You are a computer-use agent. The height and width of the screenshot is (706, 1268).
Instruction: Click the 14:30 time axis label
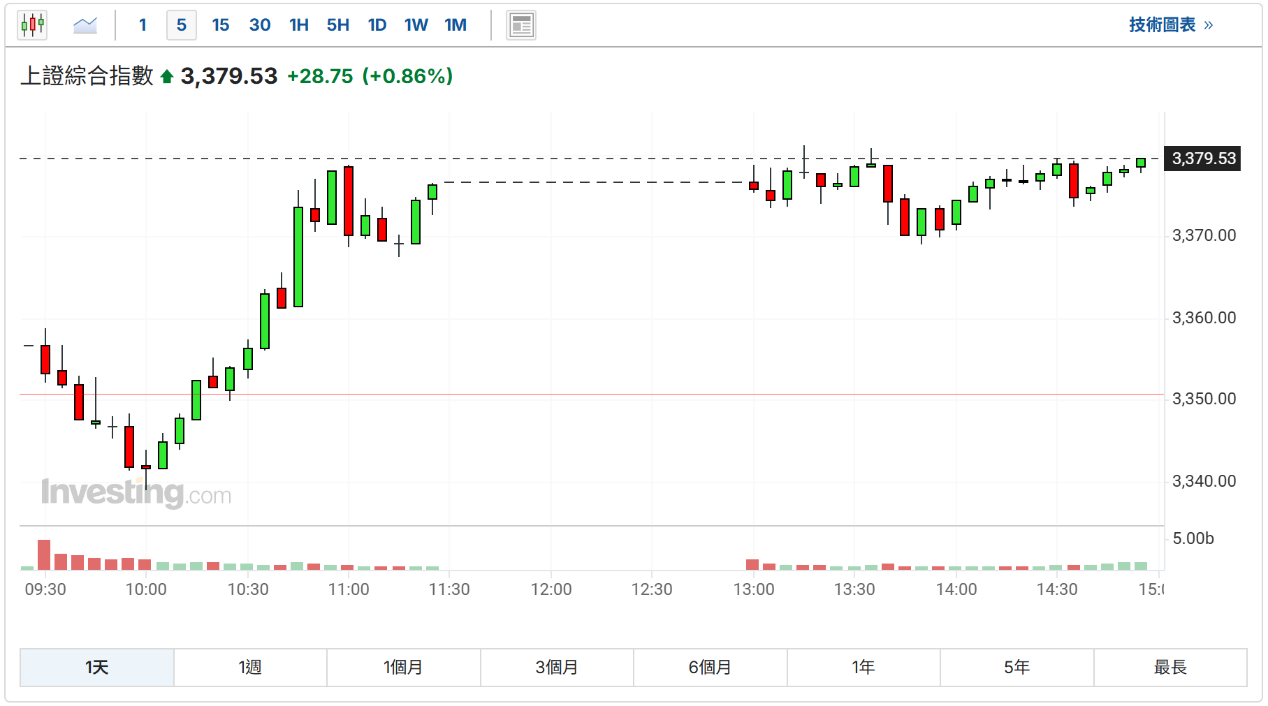[x=1057, y=590]
